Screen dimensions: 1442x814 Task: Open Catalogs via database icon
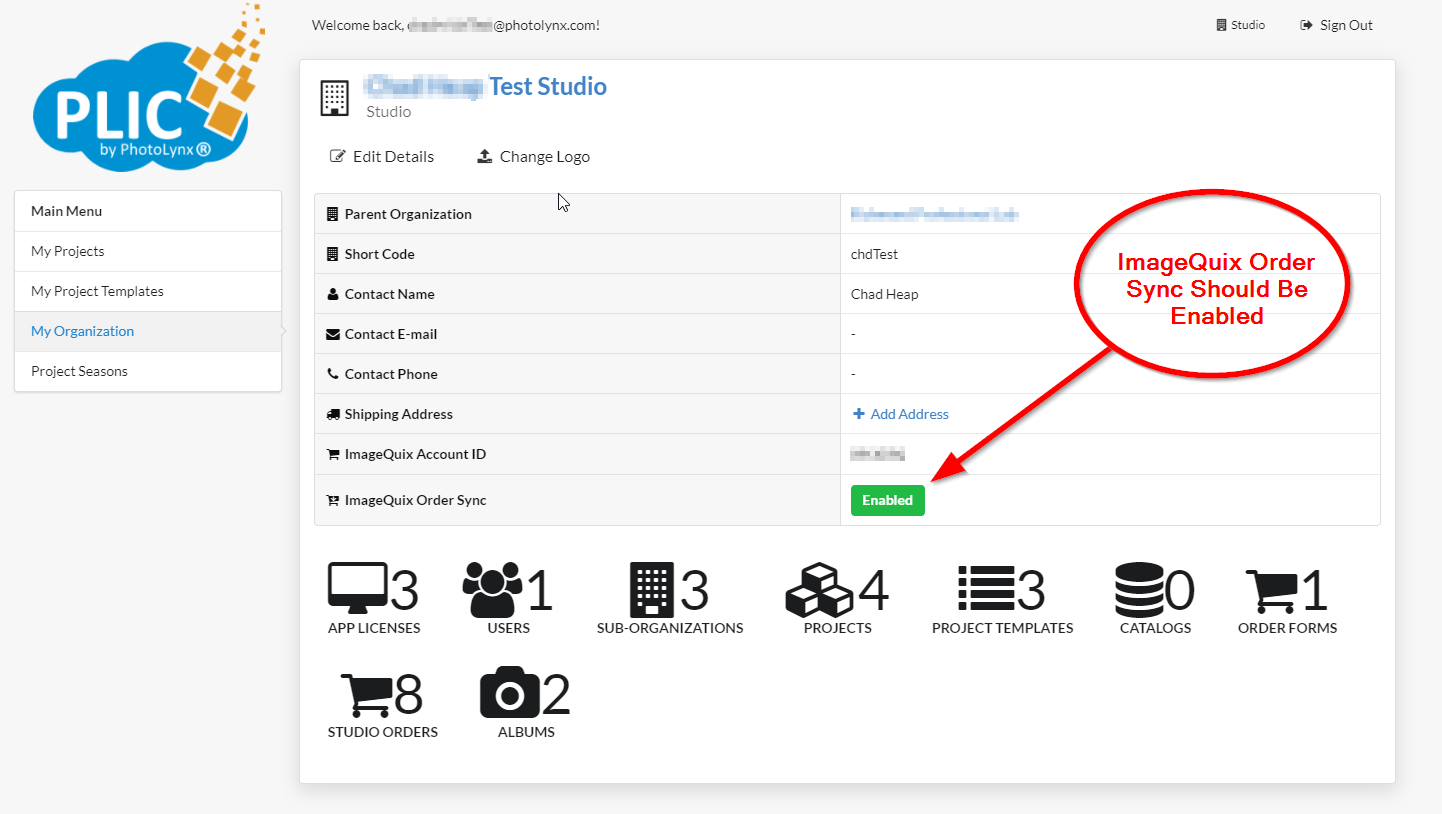point(1140,589)
